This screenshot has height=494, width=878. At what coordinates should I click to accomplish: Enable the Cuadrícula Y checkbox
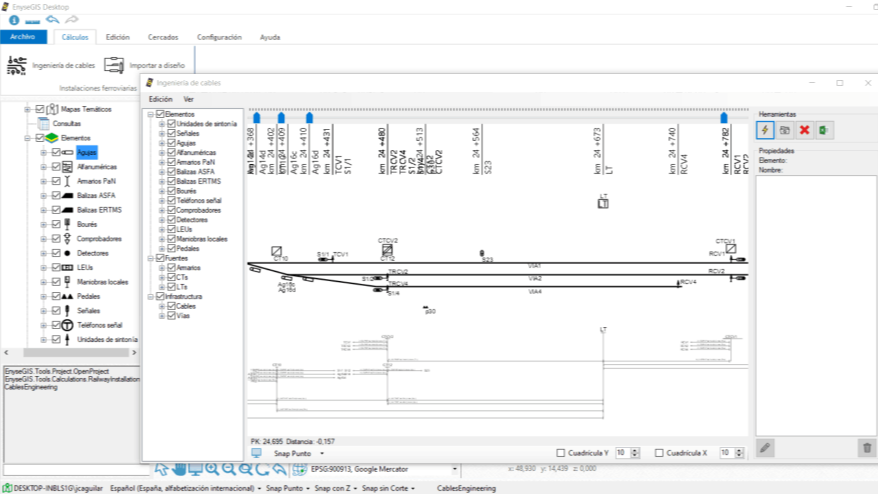pos(559,453)
